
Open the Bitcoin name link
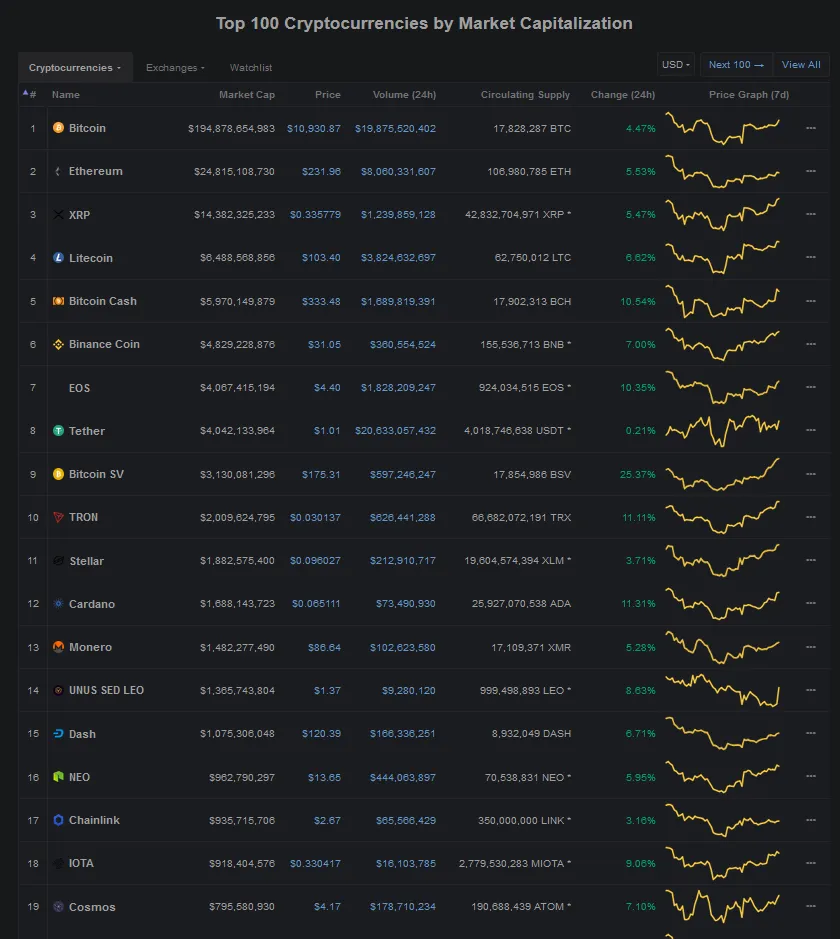coord(87,128)
